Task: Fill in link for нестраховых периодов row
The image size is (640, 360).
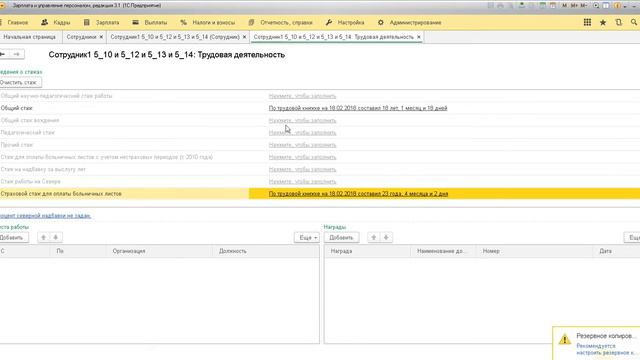Action: pyautogui.click(x=302, y=157)
